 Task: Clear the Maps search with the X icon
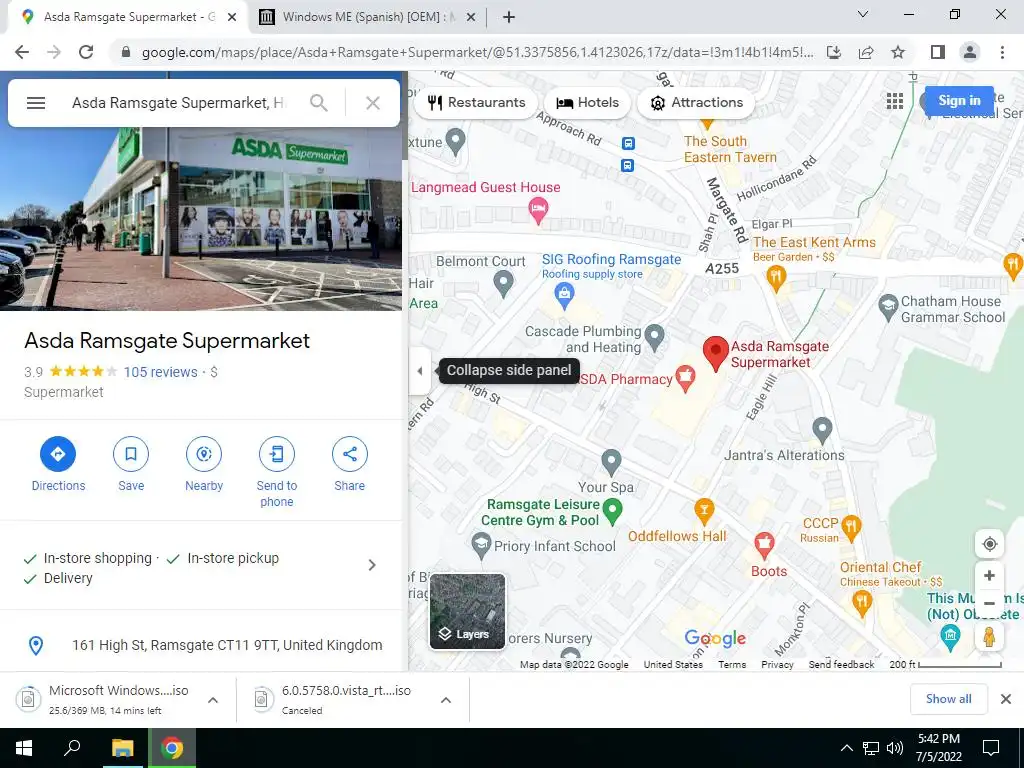click(x=373, y=103)
